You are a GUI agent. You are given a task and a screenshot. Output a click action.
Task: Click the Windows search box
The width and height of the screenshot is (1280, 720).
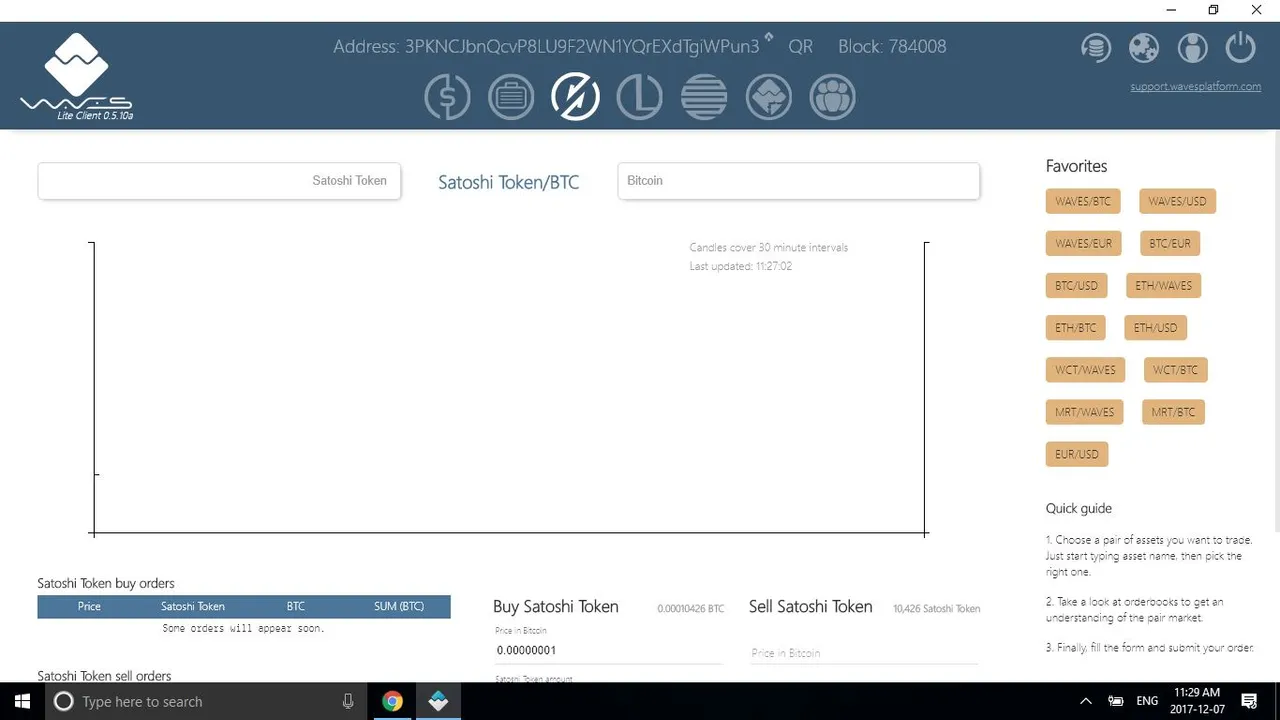(x=205, y=701)
